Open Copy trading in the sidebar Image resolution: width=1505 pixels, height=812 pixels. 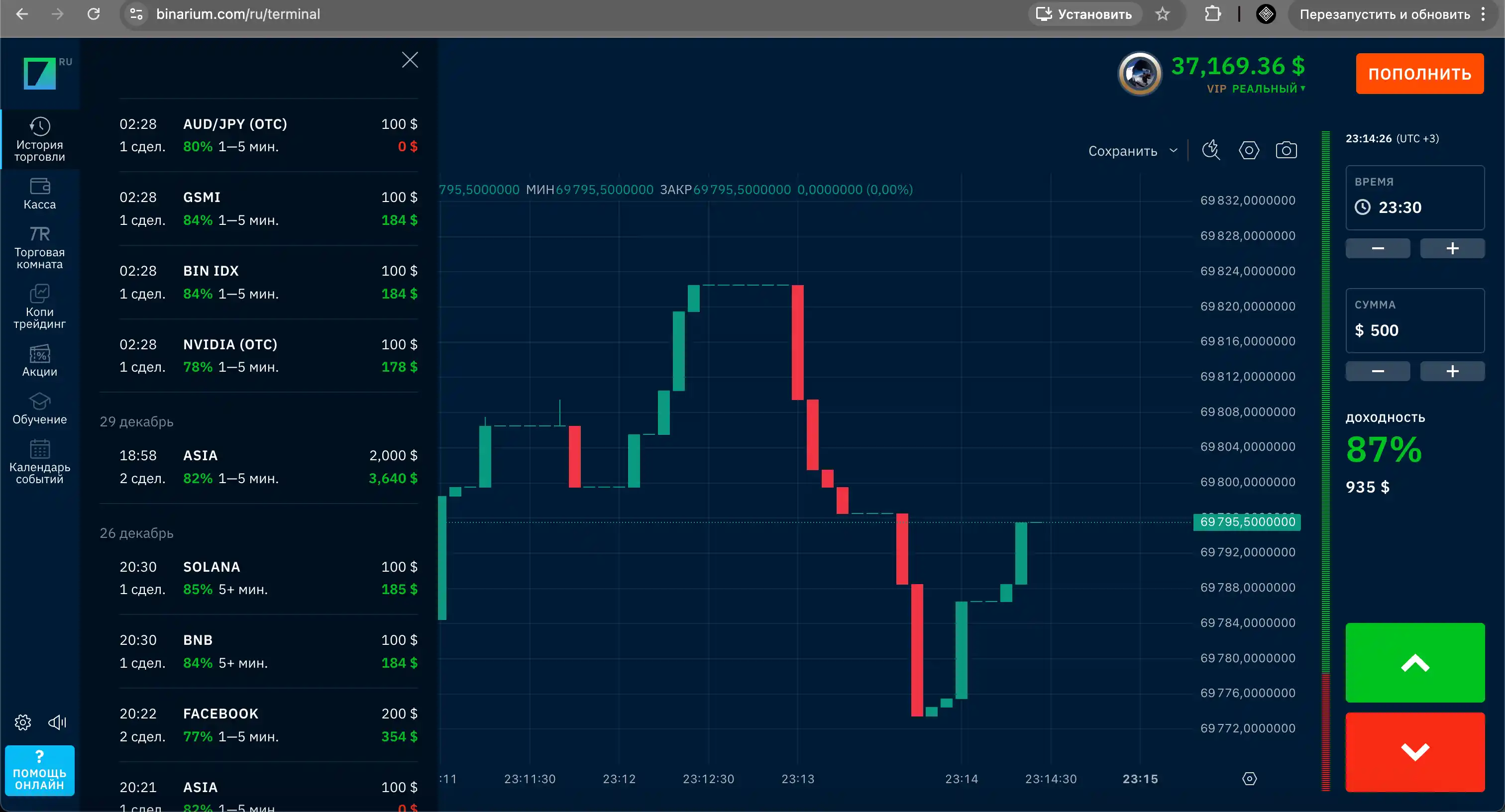(x=40, y=307)
